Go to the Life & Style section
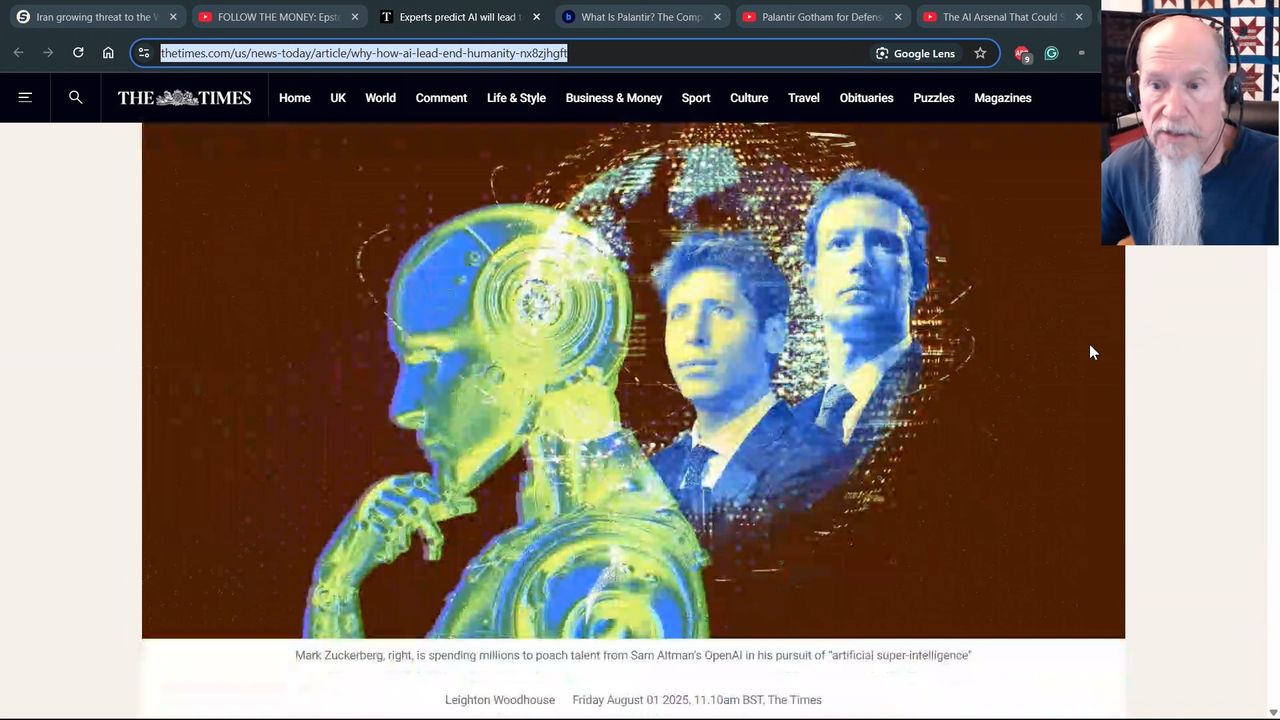1280x720 pixels. click(516, 98)
